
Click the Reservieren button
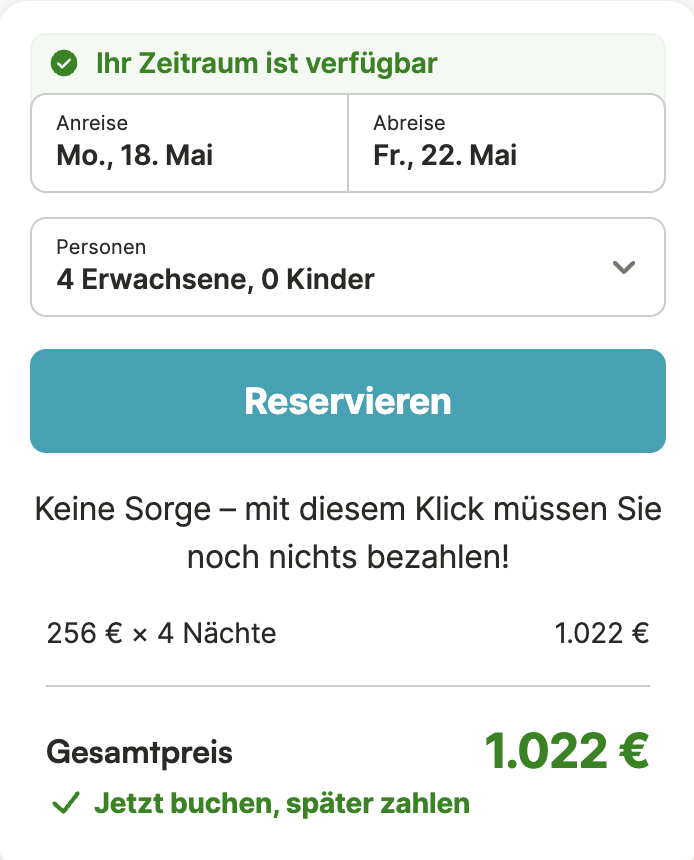(348, 400)
